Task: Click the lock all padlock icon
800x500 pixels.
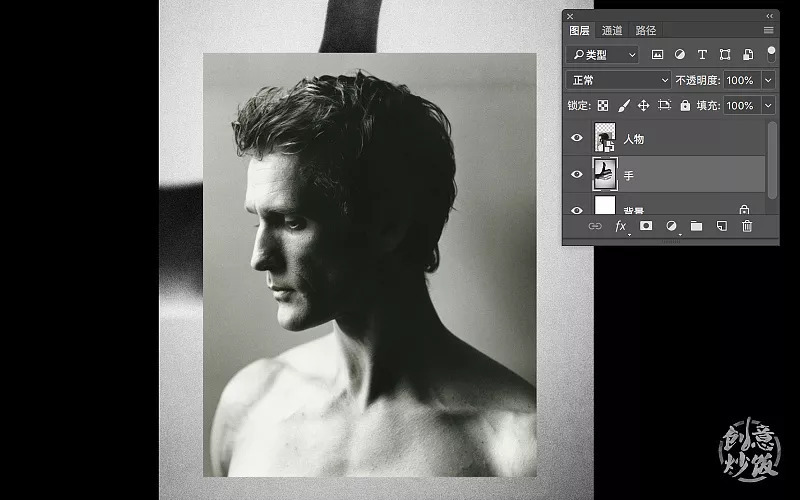Action: 685,105
